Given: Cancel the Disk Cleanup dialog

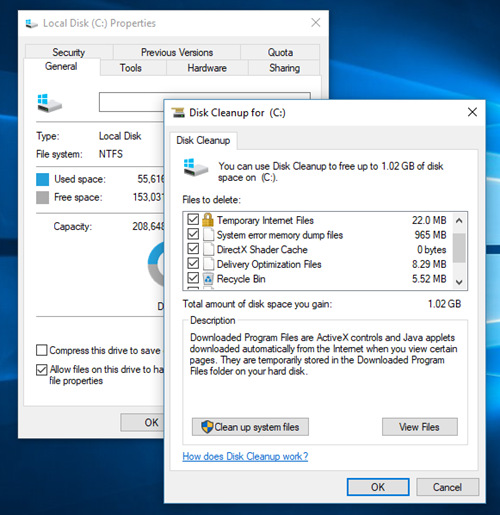Looking at the screenshot, I should coord(447,487).
